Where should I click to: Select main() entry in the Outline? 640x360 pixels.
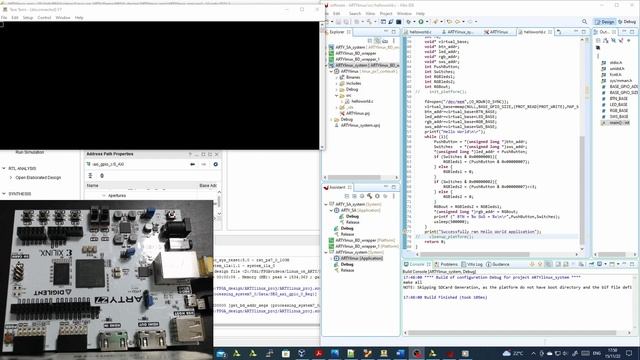click(x=619, y=123)
